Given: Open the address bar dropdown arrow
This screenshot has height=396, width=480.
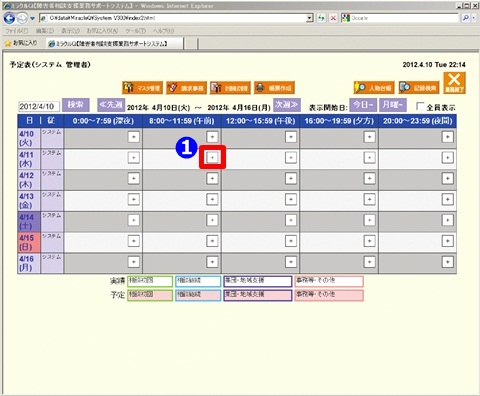Looking at the screenshot, I should click(x=310, y=18).
